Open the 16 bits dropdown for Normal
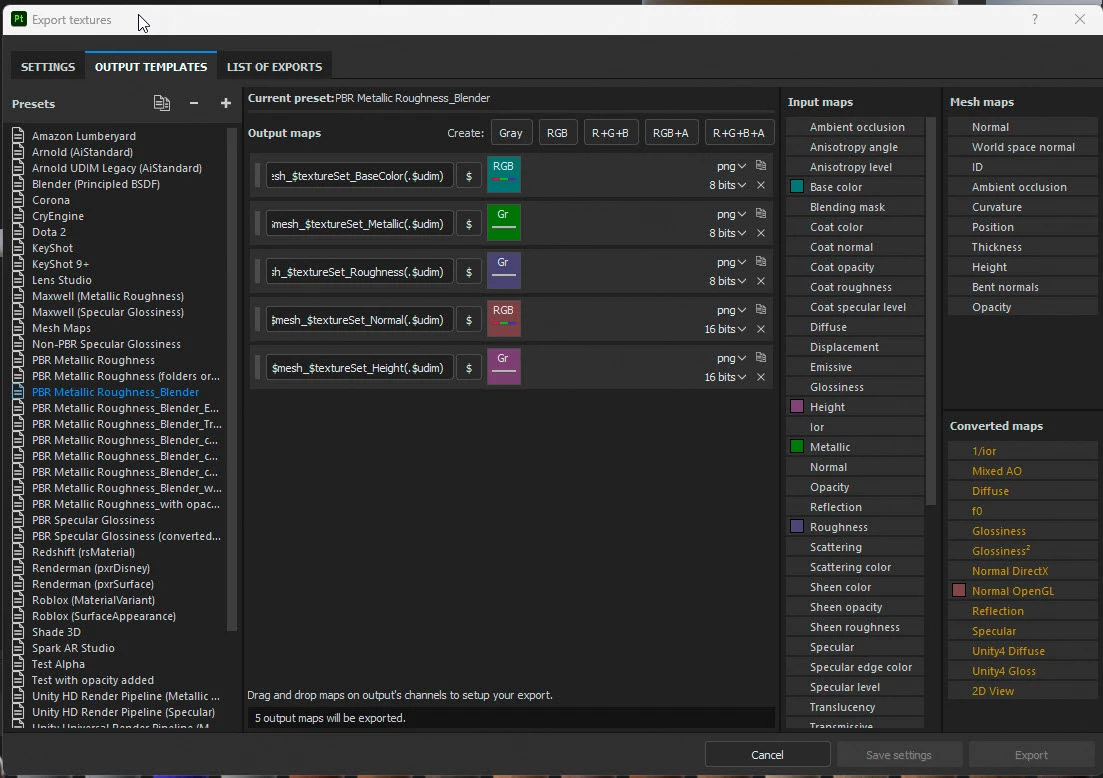 (x=725, y=329)
